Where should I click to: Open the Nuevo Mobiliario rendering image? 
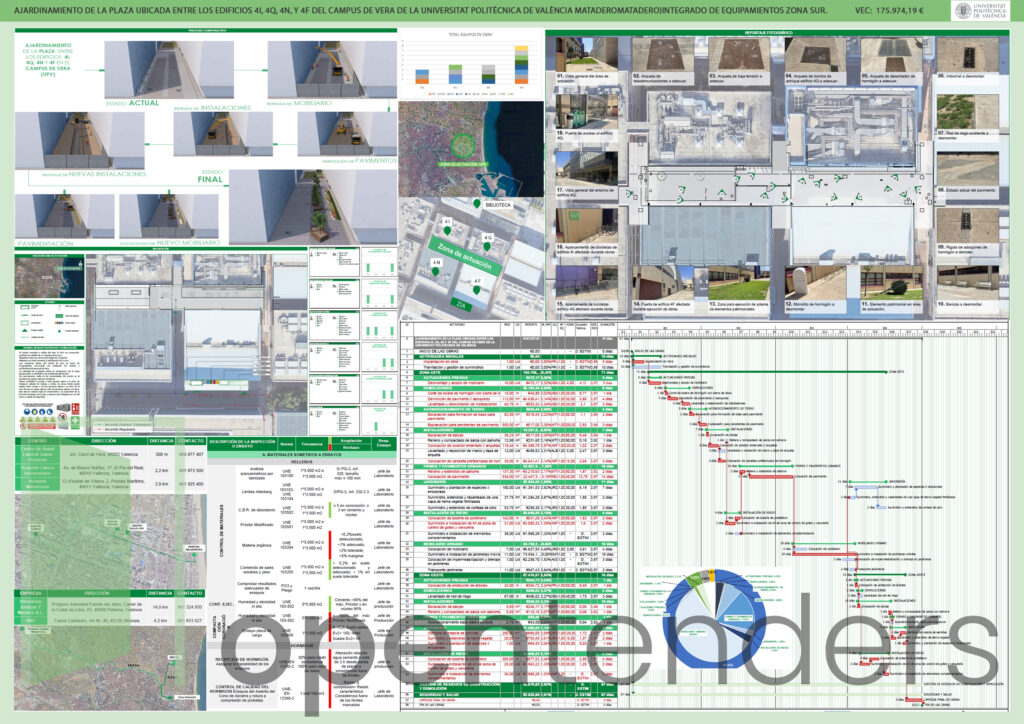click(169, 216)
